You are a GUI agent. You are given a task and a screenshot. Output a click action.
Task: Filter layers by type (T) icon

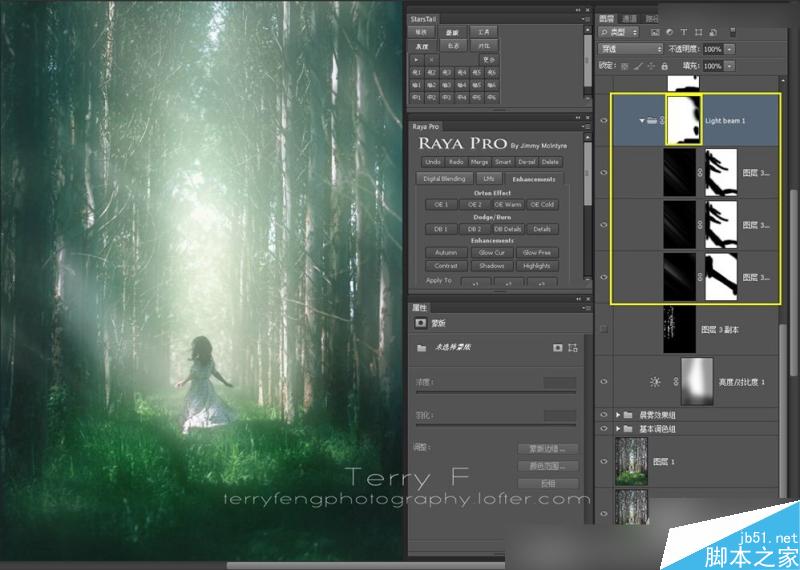click(x=684, y=32)
